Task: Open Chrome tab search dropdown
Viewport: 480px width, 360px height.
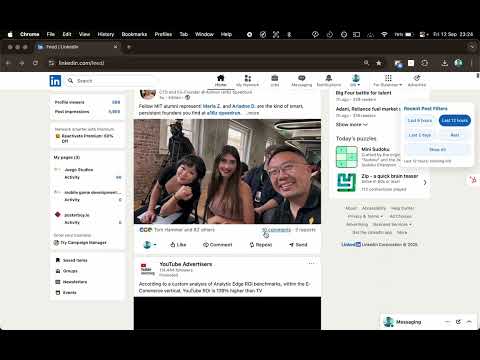Action: click(x=472, y=47)
